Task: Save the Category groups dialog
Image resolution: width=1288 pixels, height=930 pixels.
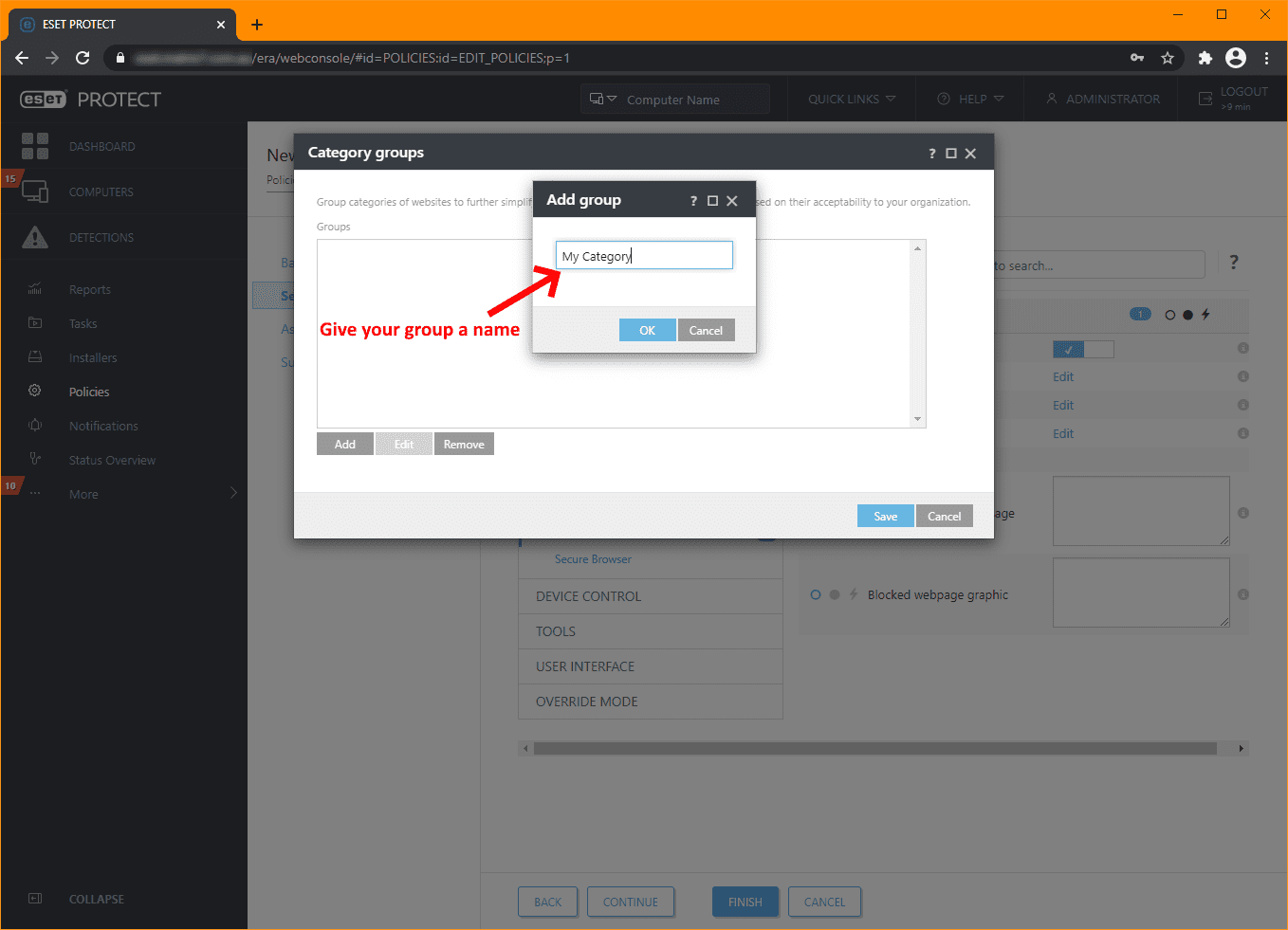Action: pyautogui.click(x=886, y=516)
